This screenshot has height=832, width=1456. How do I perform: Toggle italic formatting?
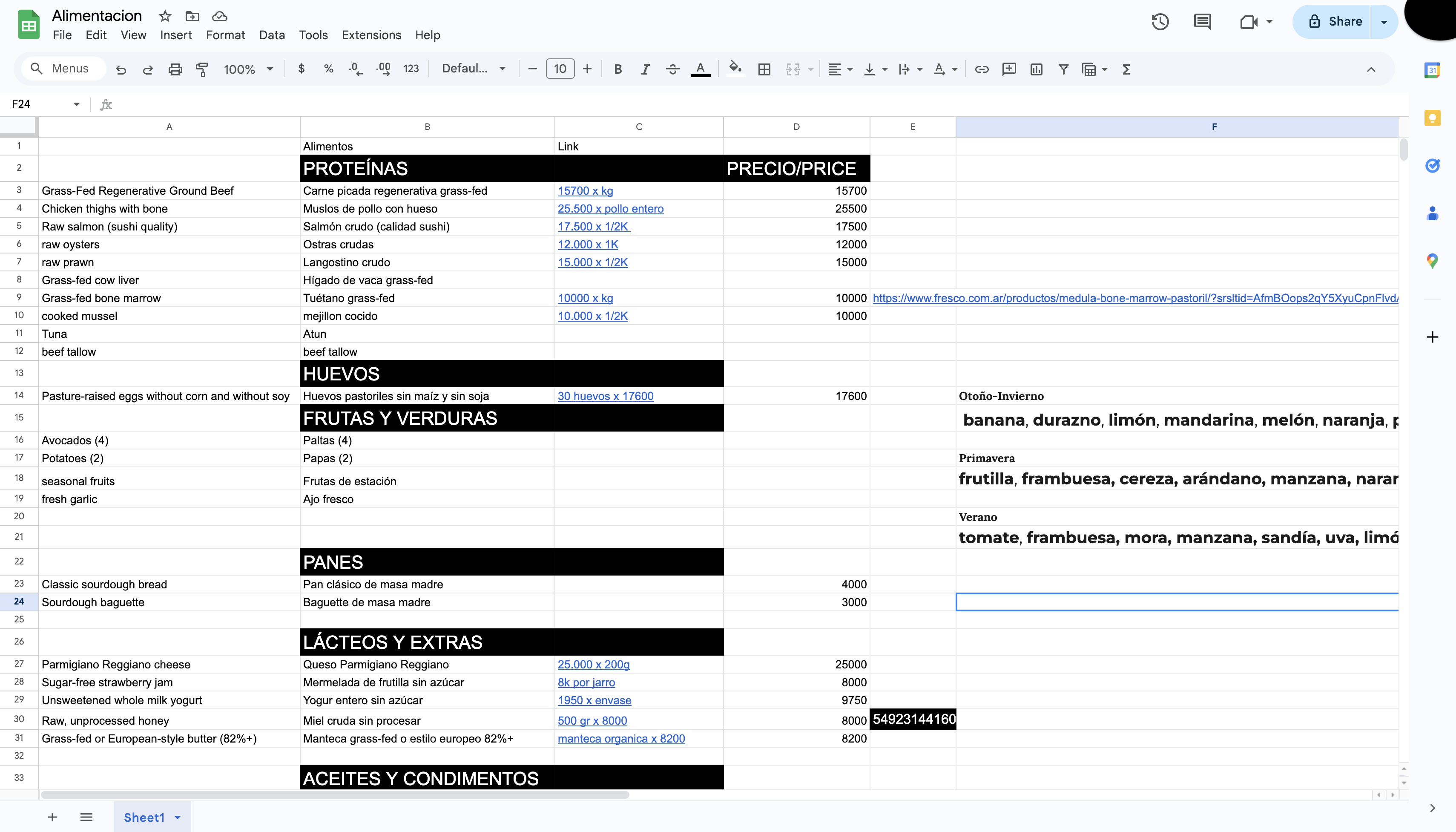(x=645, y=69)
